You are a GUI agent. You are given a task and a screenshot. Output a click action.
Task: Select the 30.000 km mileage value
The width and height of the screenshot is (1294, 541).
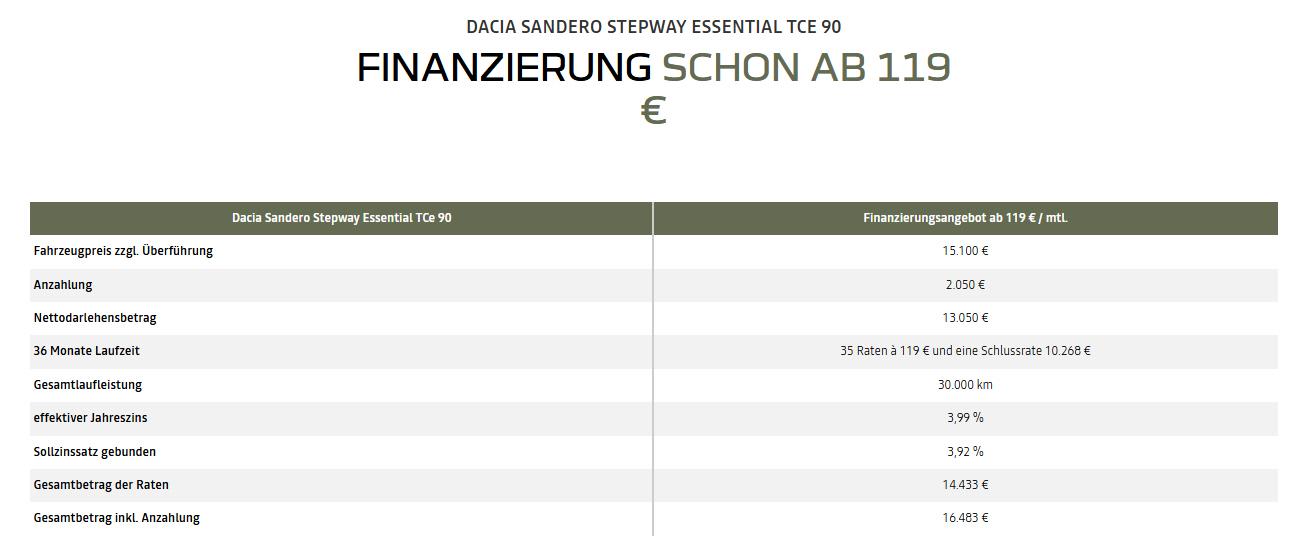965,384
